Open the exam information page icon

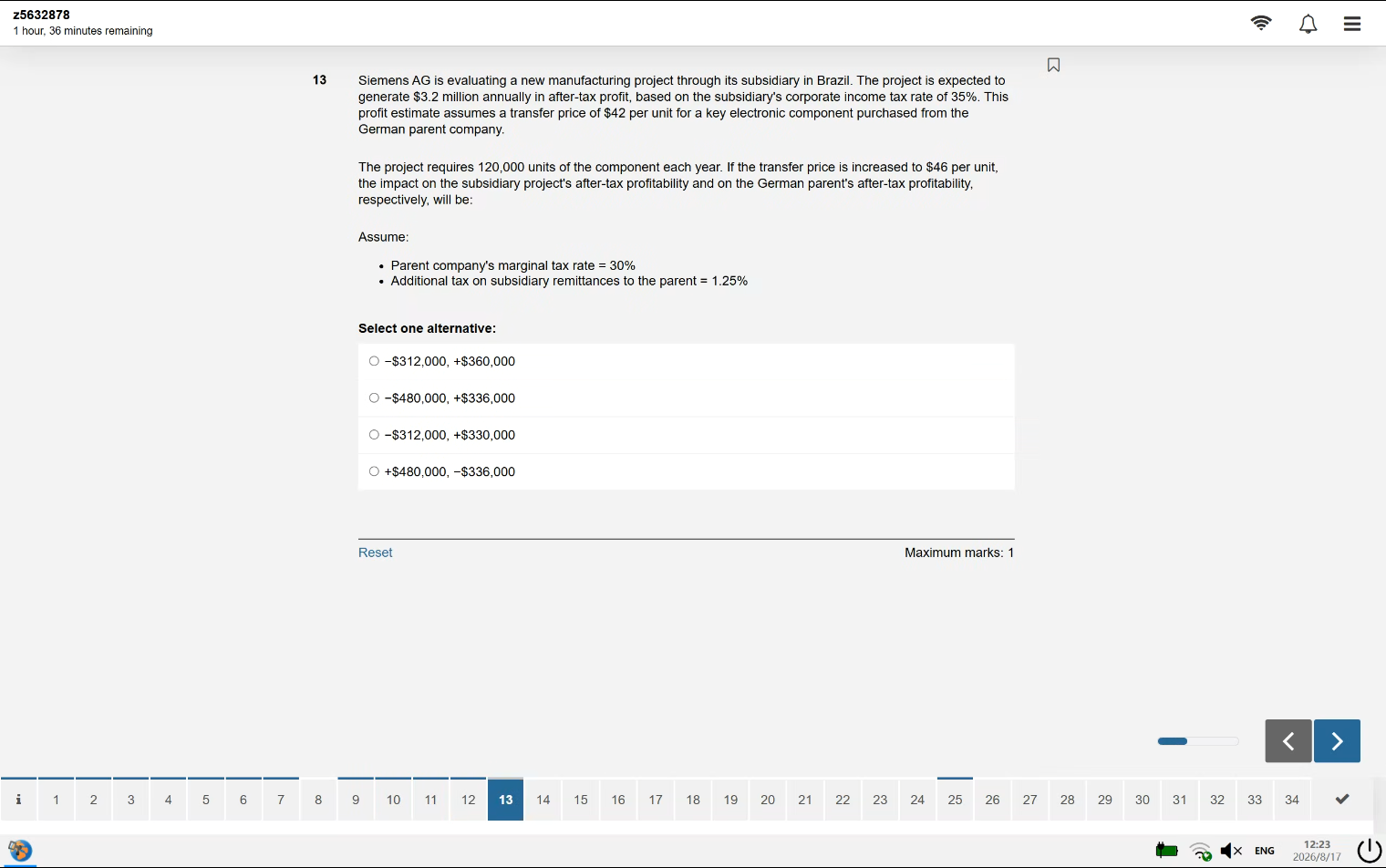click(x=18, y=800)
